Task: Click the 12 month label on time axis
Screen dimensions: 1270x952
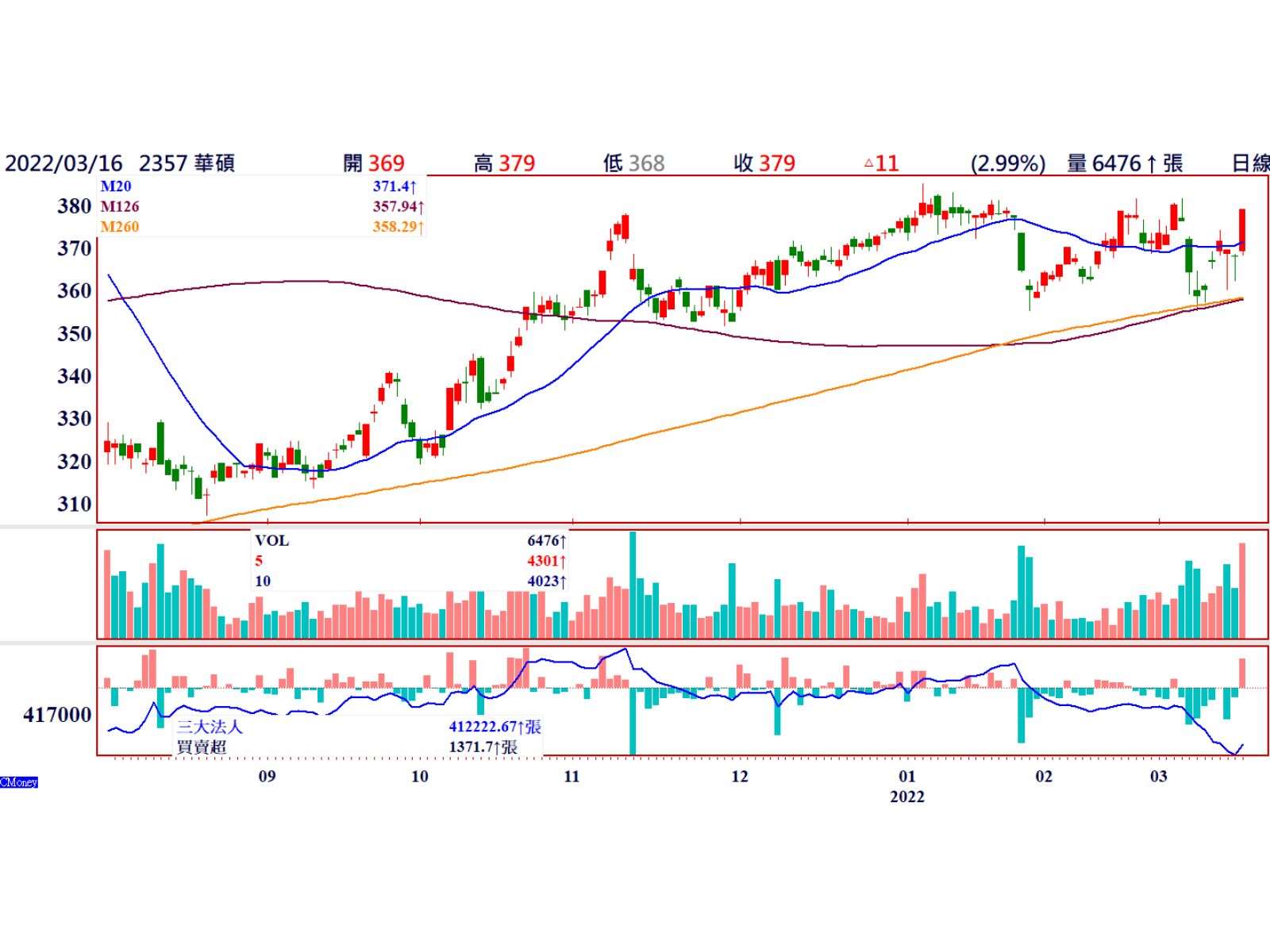Action: (740, 776)
